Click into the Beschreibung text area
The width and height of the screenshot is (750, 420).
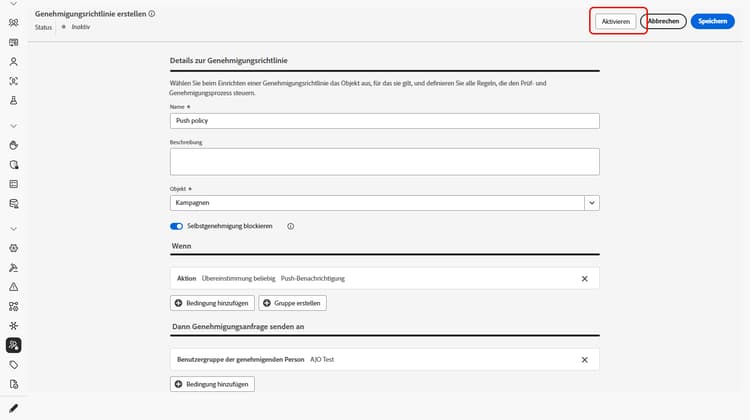(x=384, y=161)
